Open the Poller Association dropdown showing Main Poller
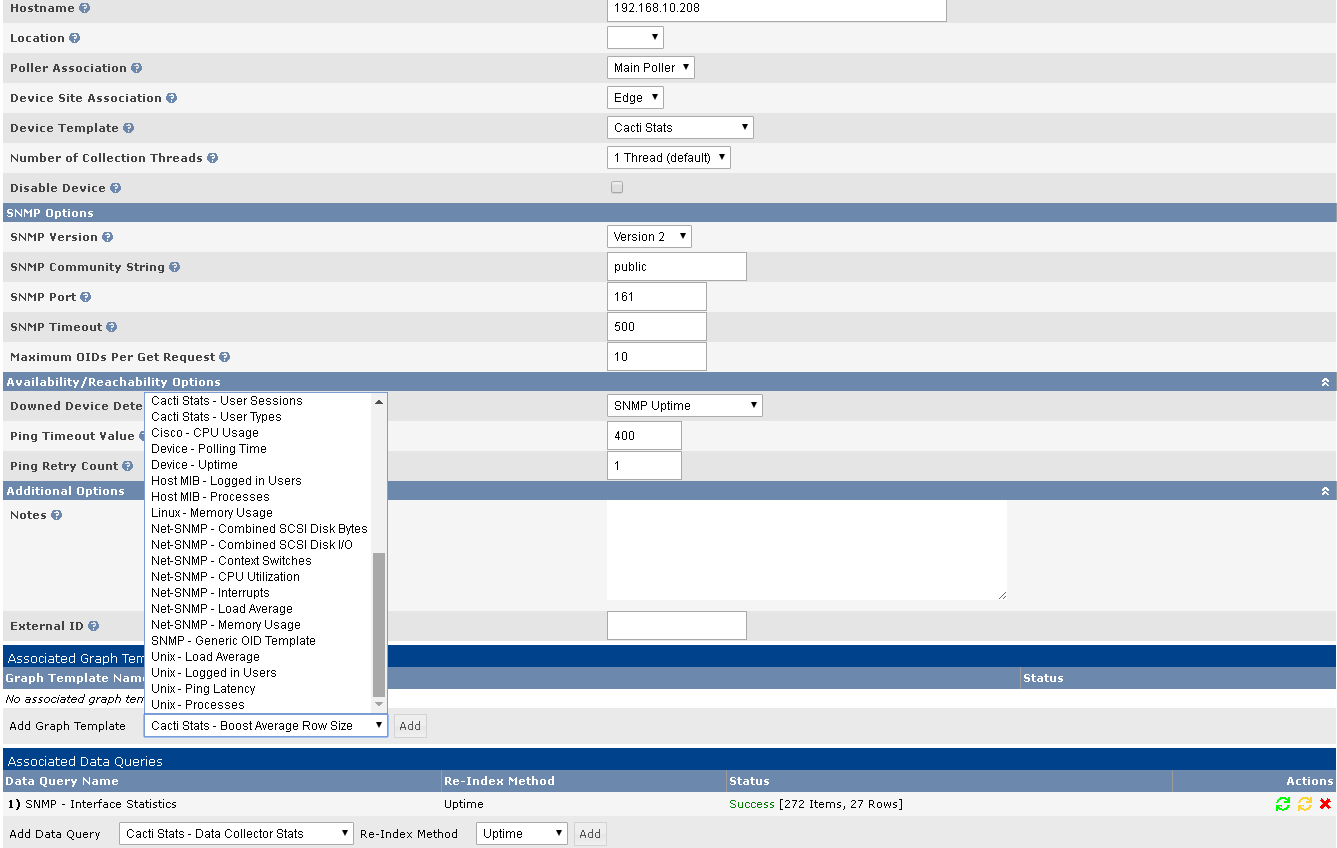This screenshot has width=1337, height=848. pos(650,67)
